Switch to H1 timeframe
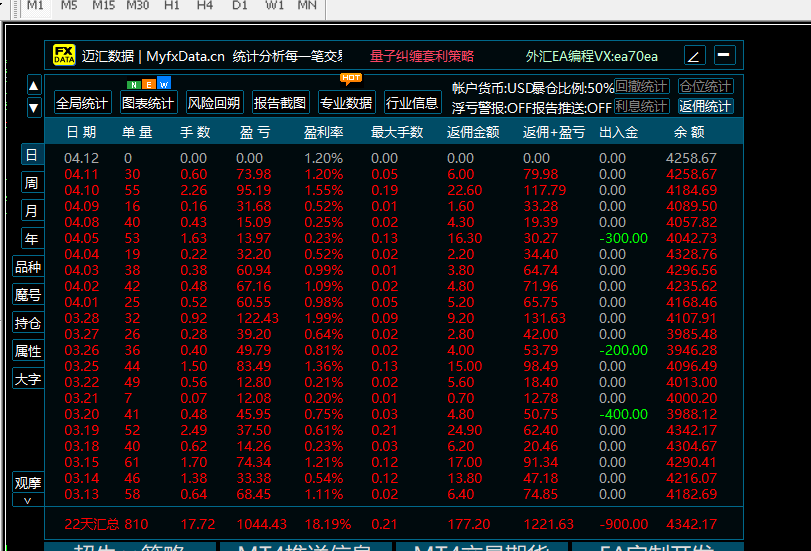This screenshot has height=551, width=811. click(171, 6)
